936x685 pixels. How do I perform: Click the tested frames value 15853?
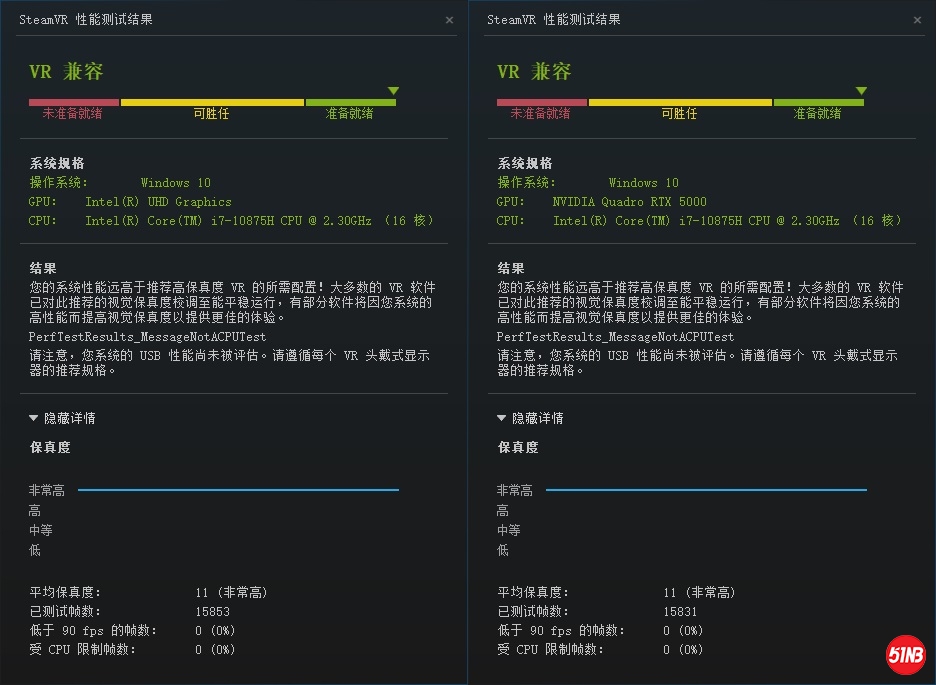[212, 611]
